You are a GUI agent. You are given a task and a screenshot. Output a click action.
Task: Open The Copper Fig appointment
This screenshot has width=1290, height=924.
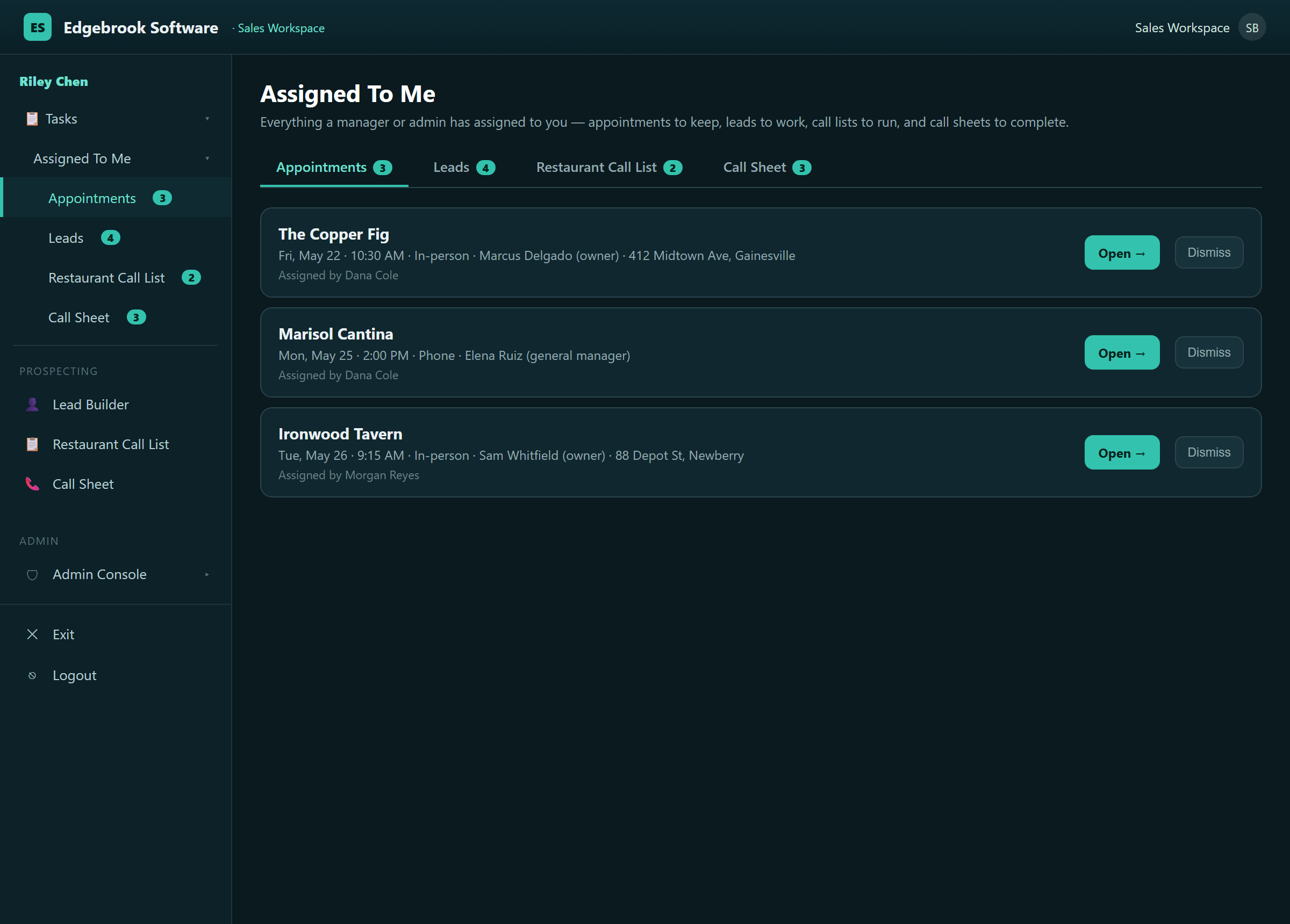click(1122, 252)
